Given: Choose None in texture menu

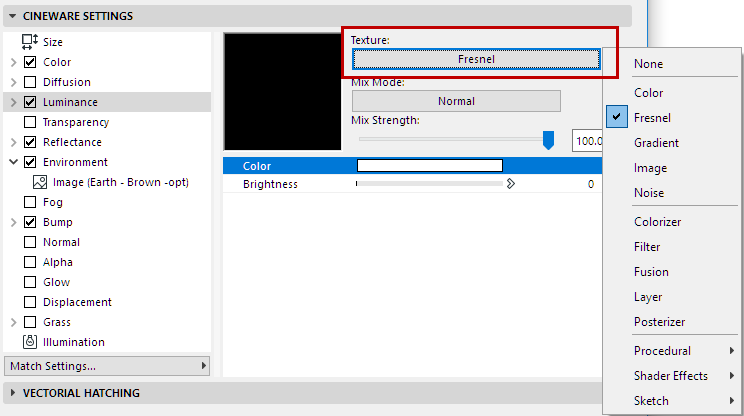Looking at the screenshot, I should pos(649,64).
